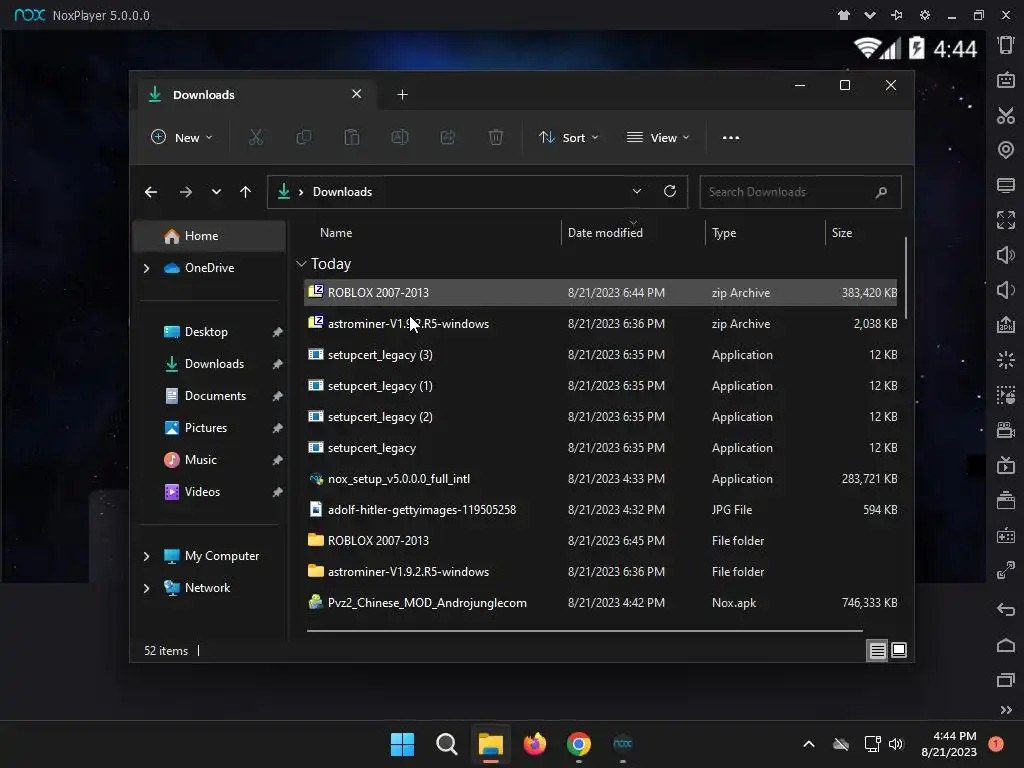Click the horizontal scrollbar below file list
The width and height of the screenshot is (1024, 768).
(584, 631)
